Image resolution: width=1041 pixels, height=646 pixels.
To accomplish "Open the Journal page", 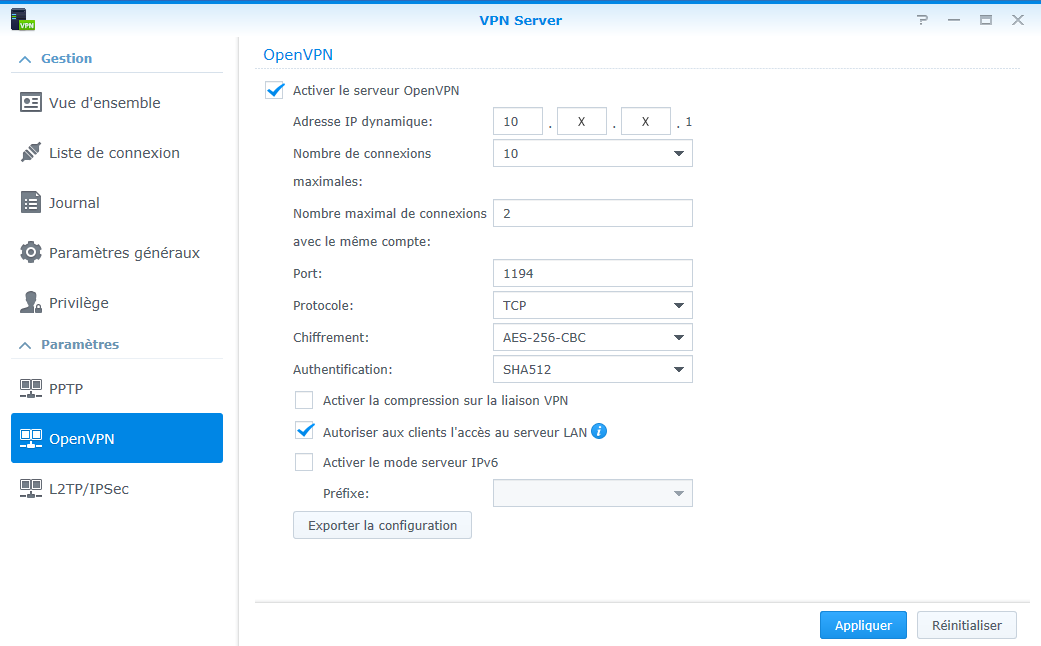I will (x=117, y=202).
